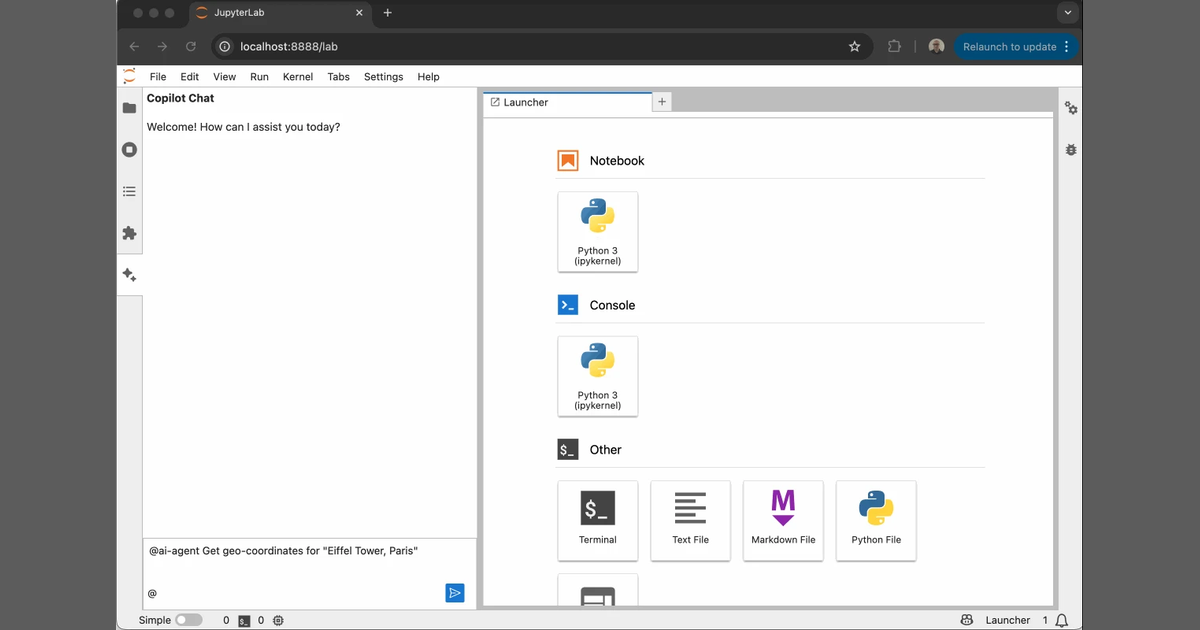Open the Debugger bug icon
The image size is (1200, 630).
point(1071,150)
